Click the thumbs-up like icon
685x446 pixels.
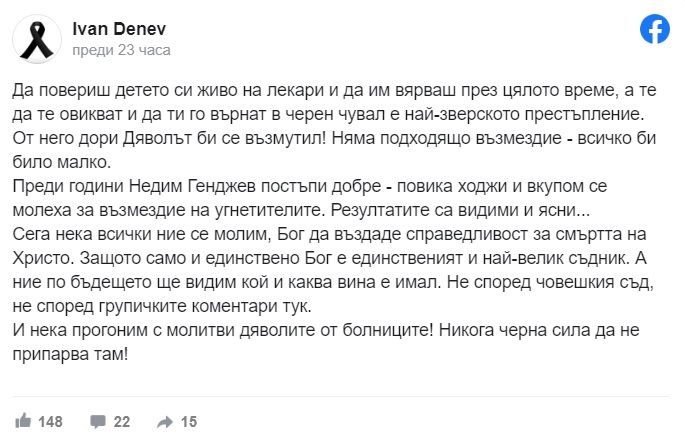point(23,421)
